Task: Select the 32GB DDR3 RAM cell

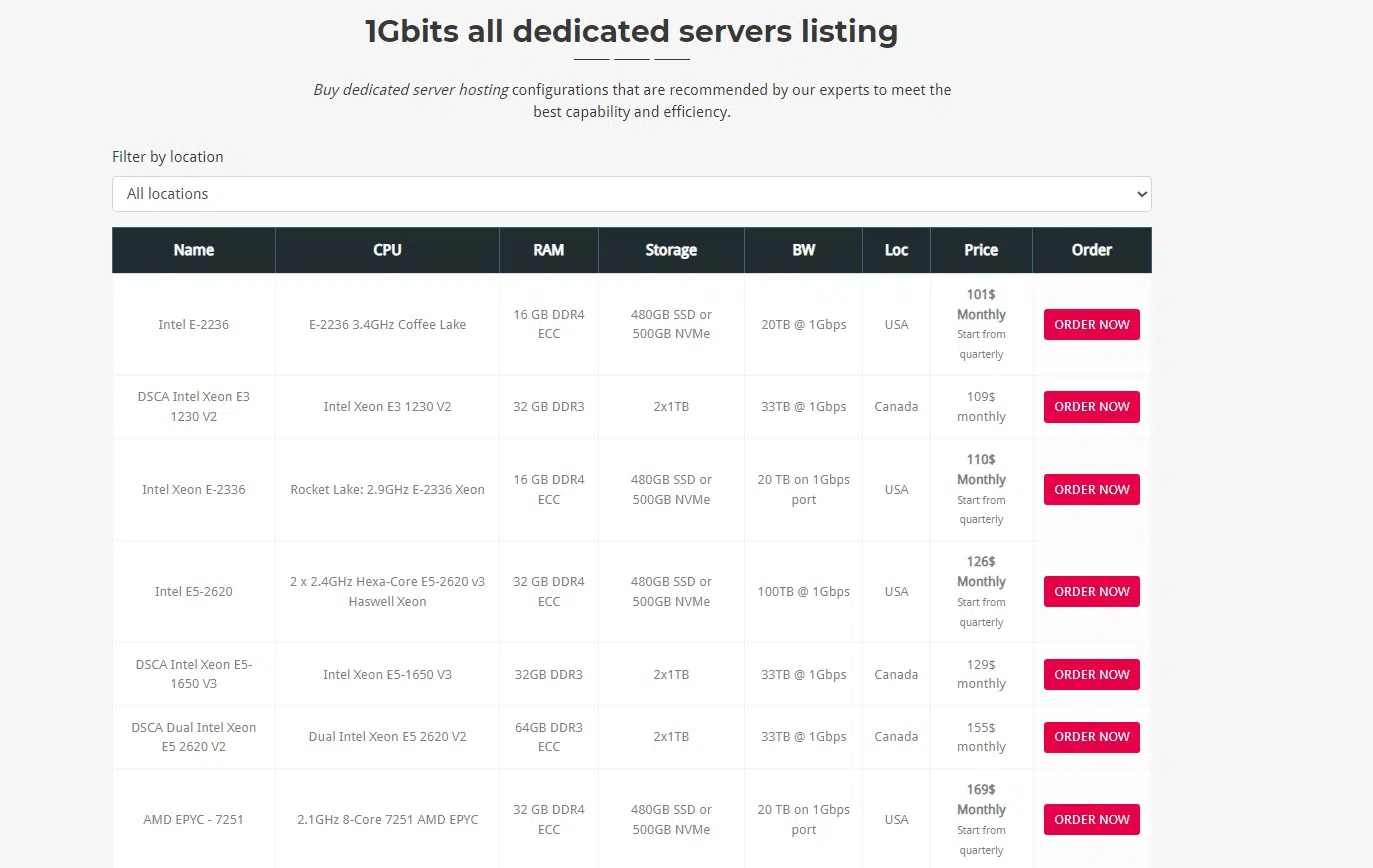Action: coord(549,674)
